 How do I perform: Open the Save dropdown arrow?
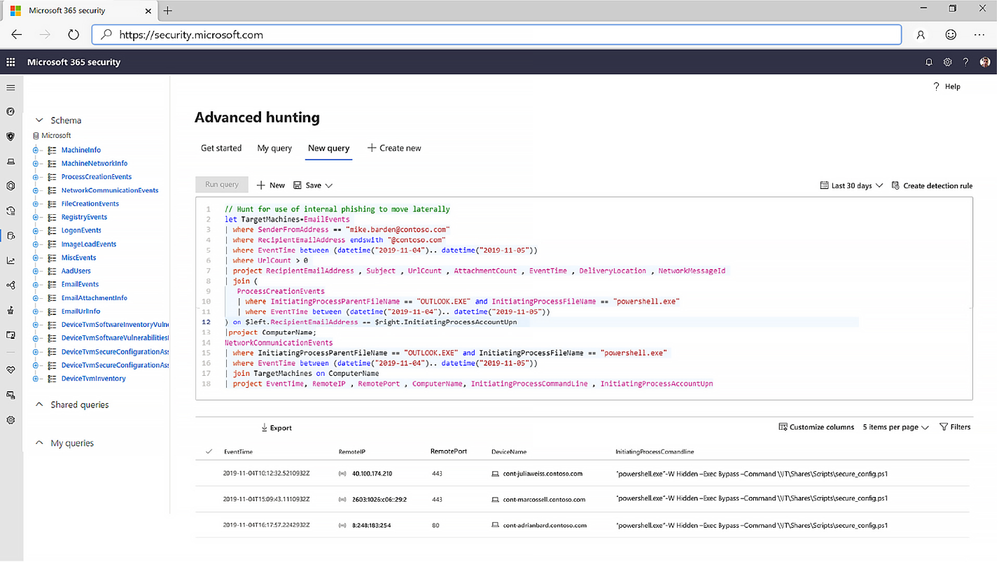click(x=329, y=185)
